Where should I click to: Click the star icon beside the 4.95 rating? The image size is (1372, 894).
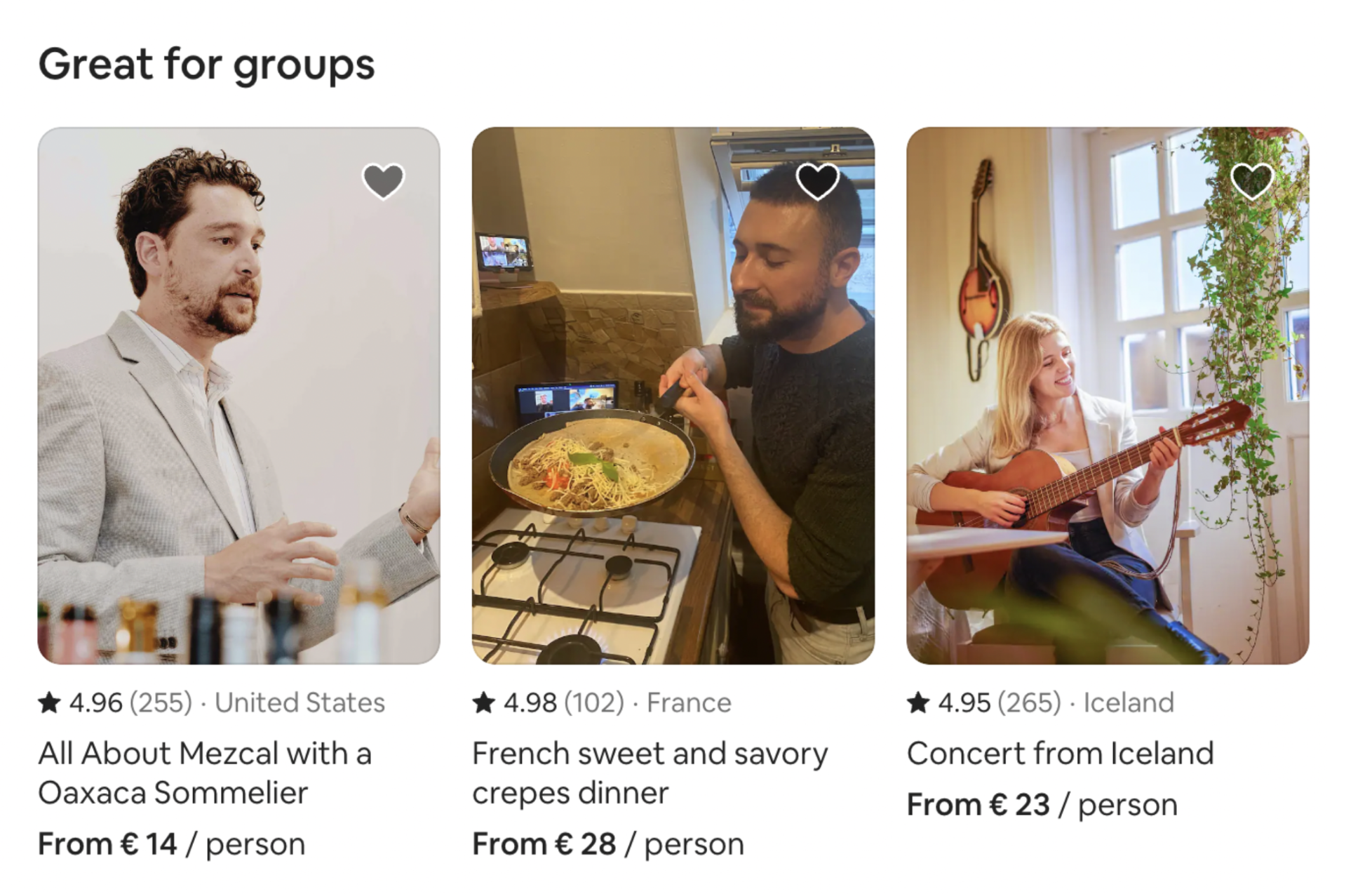[x=918, y=702]
